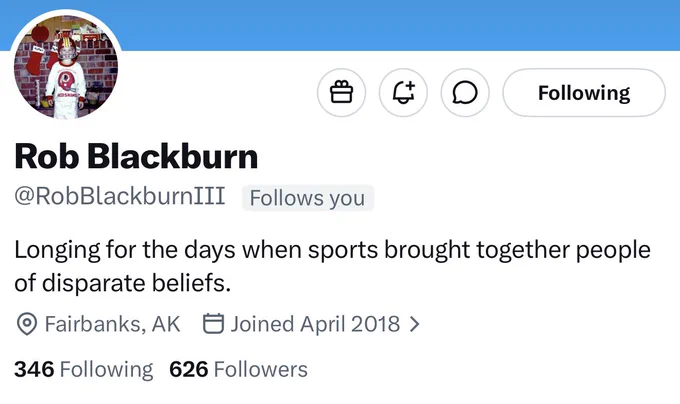Click the location pin icon

point(27,324)
